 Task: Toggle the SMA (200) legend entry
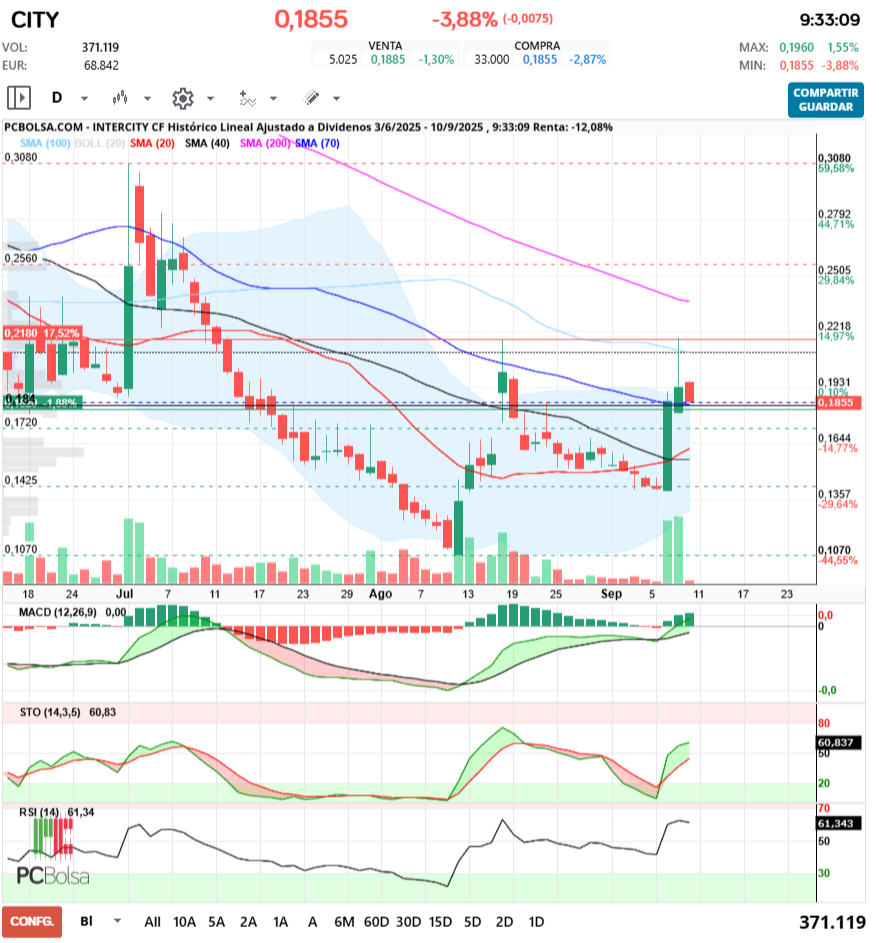coord(265,143)
